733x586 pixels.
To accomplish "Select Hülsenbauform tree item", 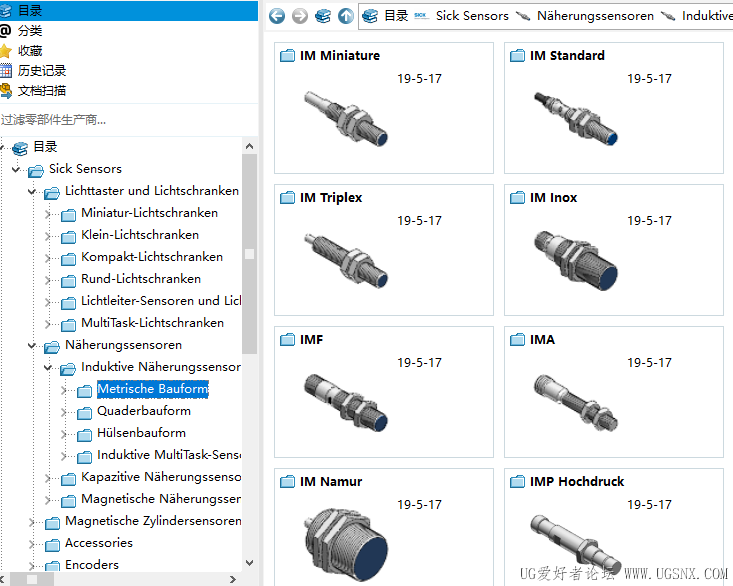I will 141,433.
